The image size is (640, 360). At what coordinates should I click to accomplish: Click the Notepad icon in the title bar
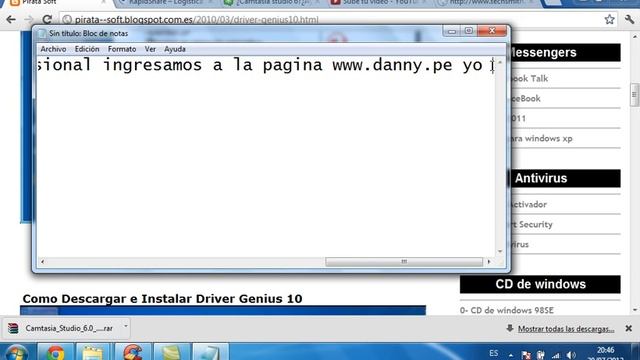coord(42,33)
